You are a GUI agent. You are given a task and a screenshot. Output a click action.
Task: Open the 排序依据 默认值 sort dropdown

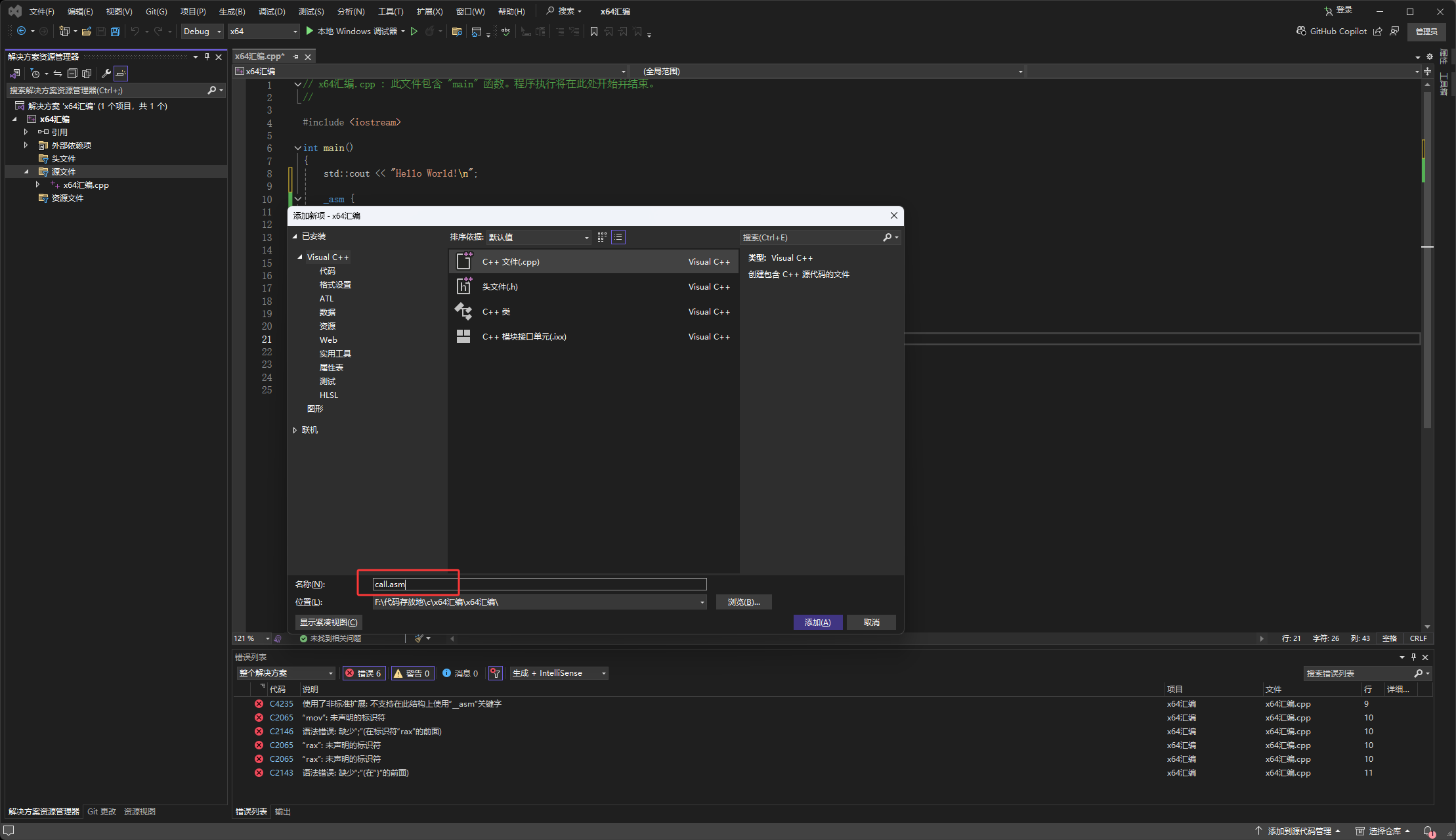[538, 237]
